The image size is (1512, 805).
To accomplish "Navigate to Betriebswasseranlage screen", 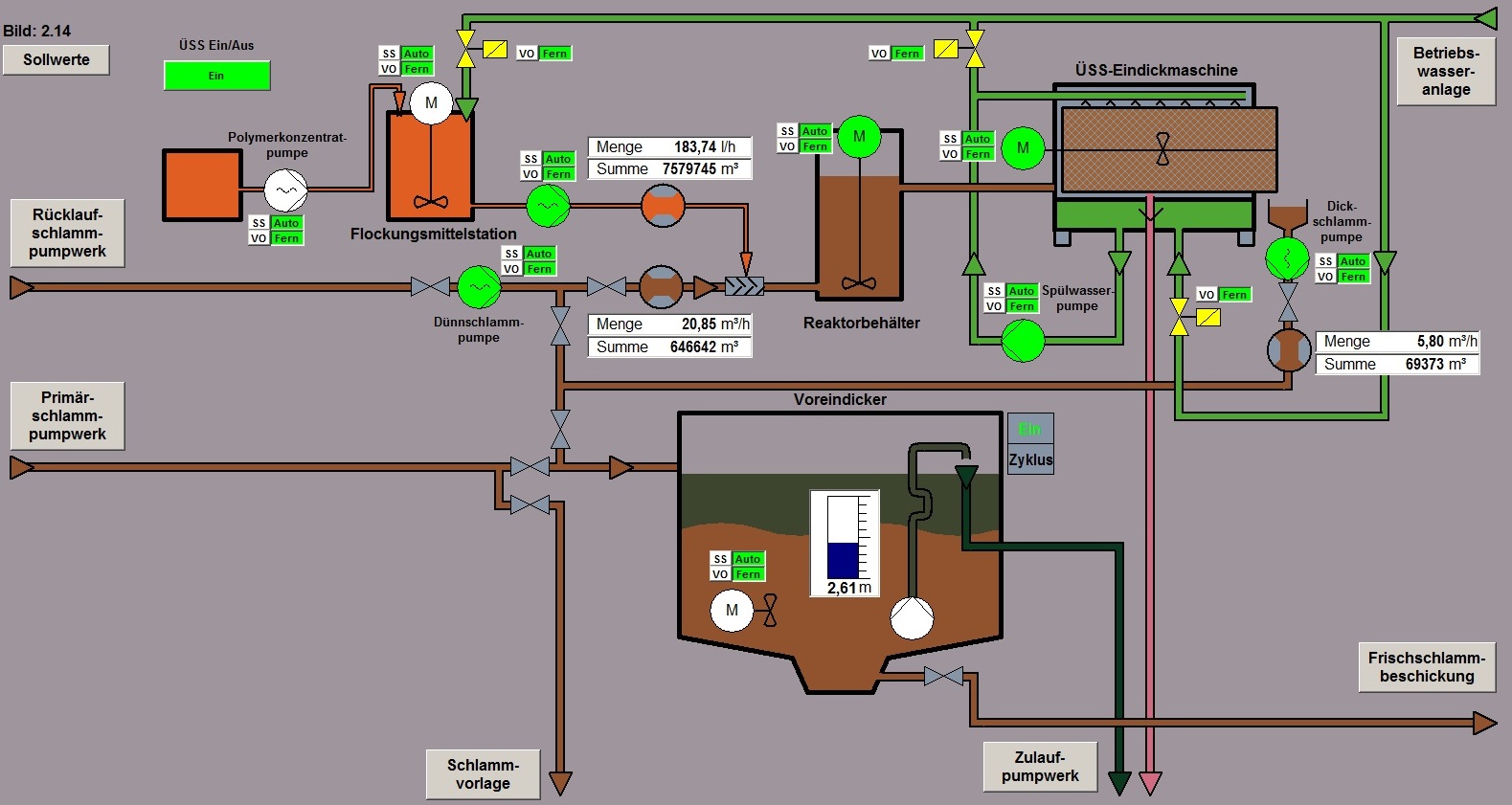I will click(x=1446, y=72).
